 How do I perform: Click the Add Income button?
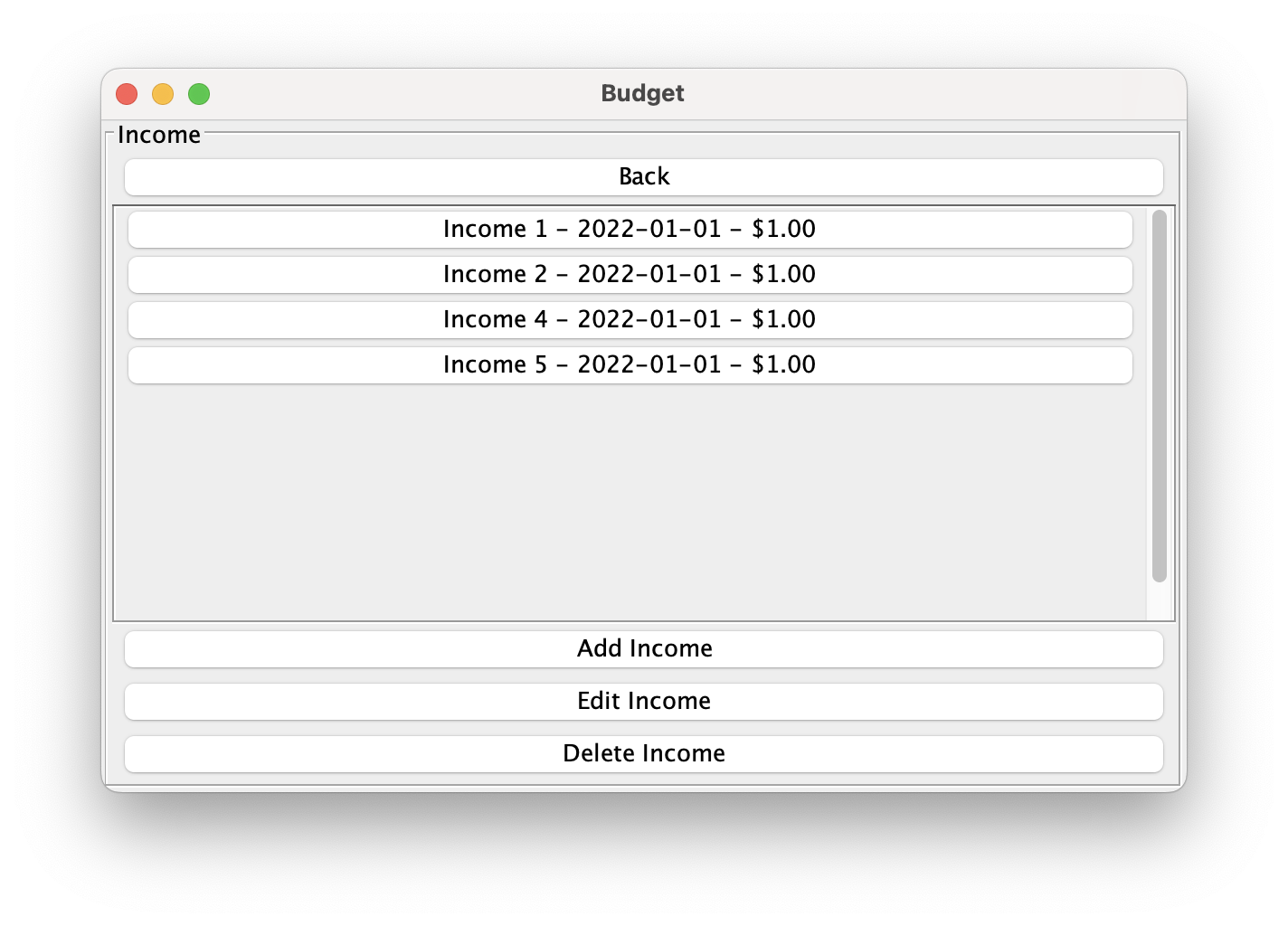tap(644, 648)
